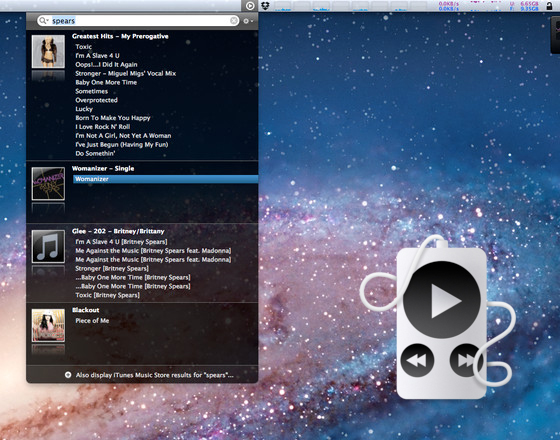Image resolution: width=560 pixels, height=440 pixels.
Task: Click the Womanizer – Single album title
Action: (103, 169)
